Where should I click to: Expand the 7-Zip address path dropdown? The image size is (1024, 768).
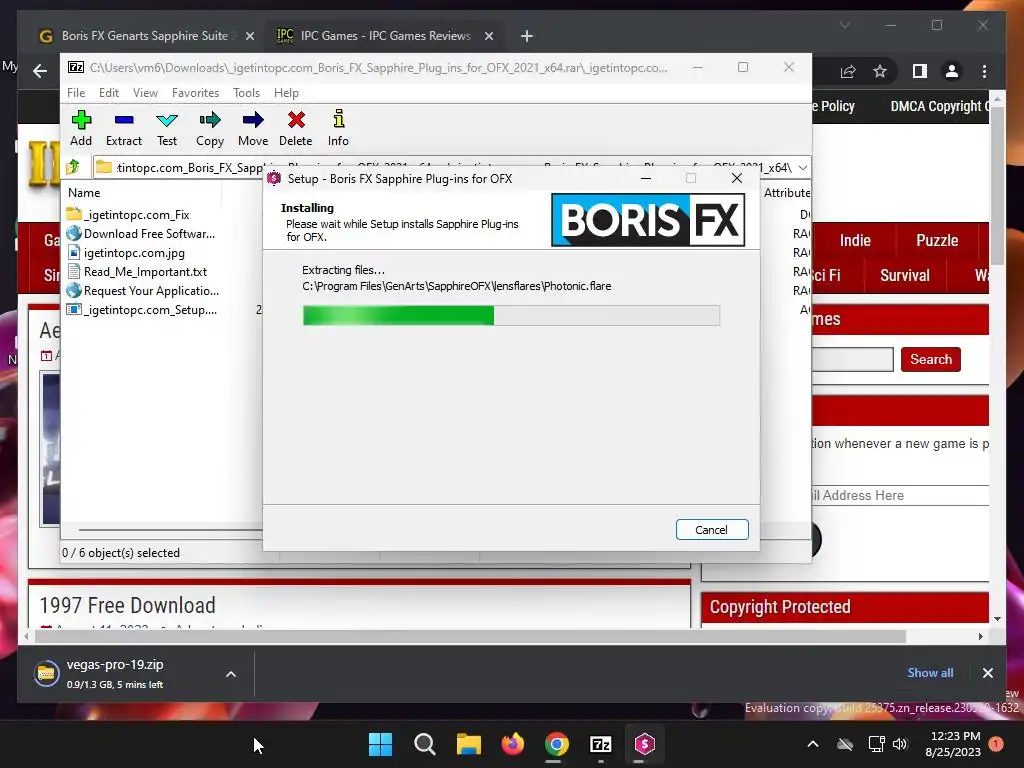pos(803,168)
